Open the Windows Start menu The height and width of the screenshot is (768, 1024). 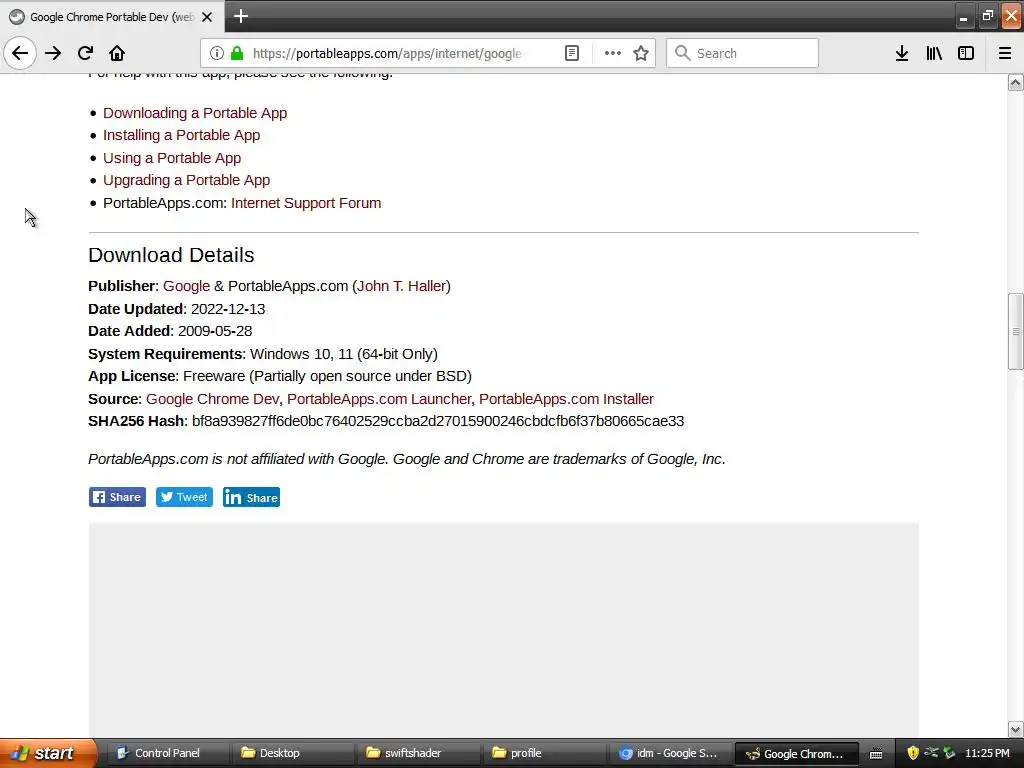point(48,753)
